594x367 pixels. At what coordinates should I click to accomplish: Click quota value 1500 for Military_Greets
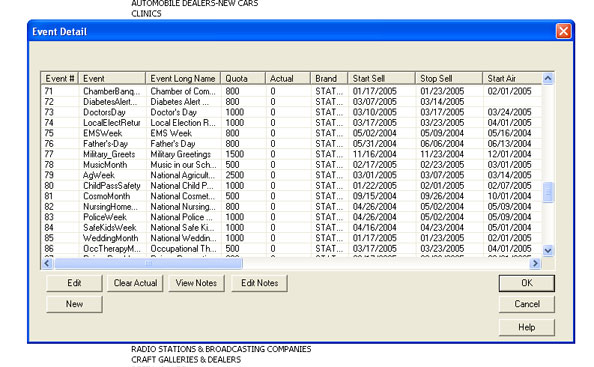(x=234, y=154)
